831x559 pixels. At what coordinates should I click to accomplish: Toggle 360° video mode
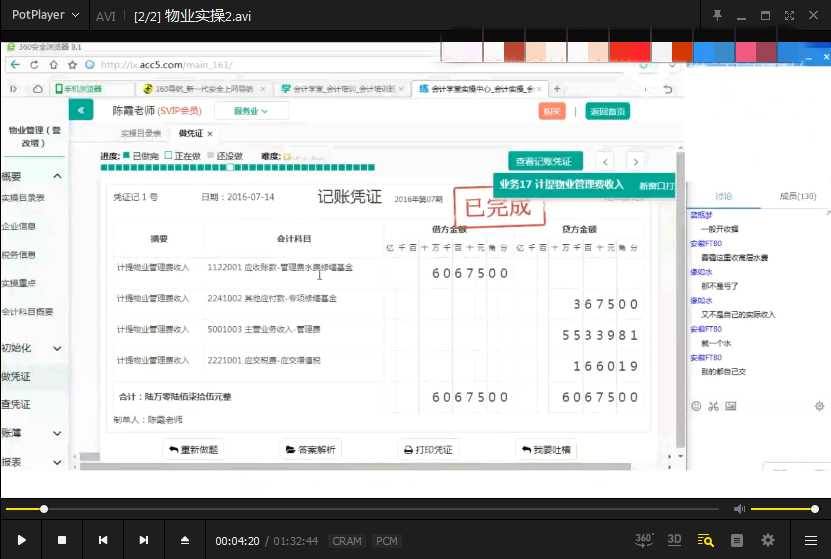[x=645, y=540]
